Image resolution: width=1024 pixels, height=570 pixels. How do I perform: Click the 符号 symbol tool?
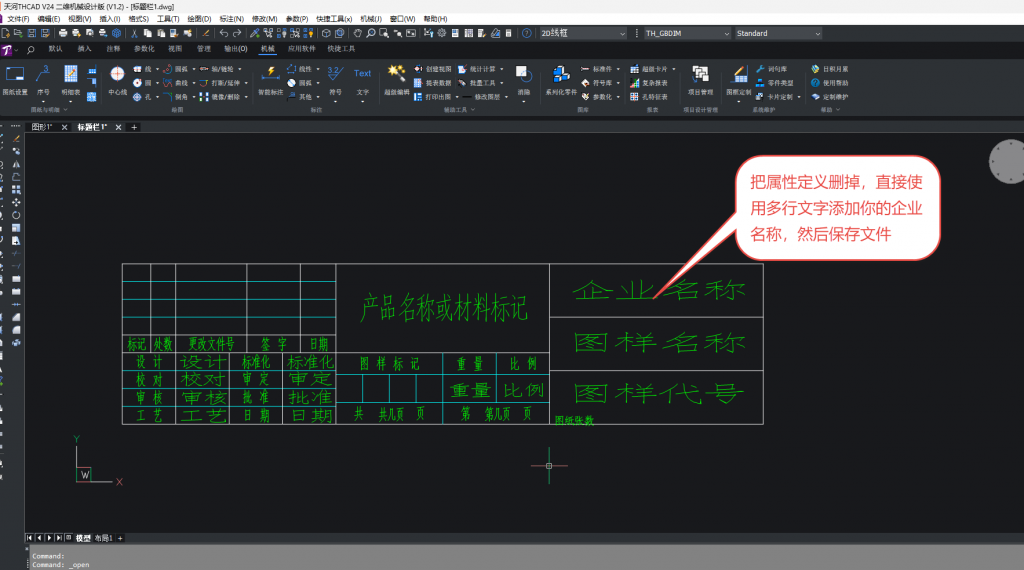click(x=335, y=81)
